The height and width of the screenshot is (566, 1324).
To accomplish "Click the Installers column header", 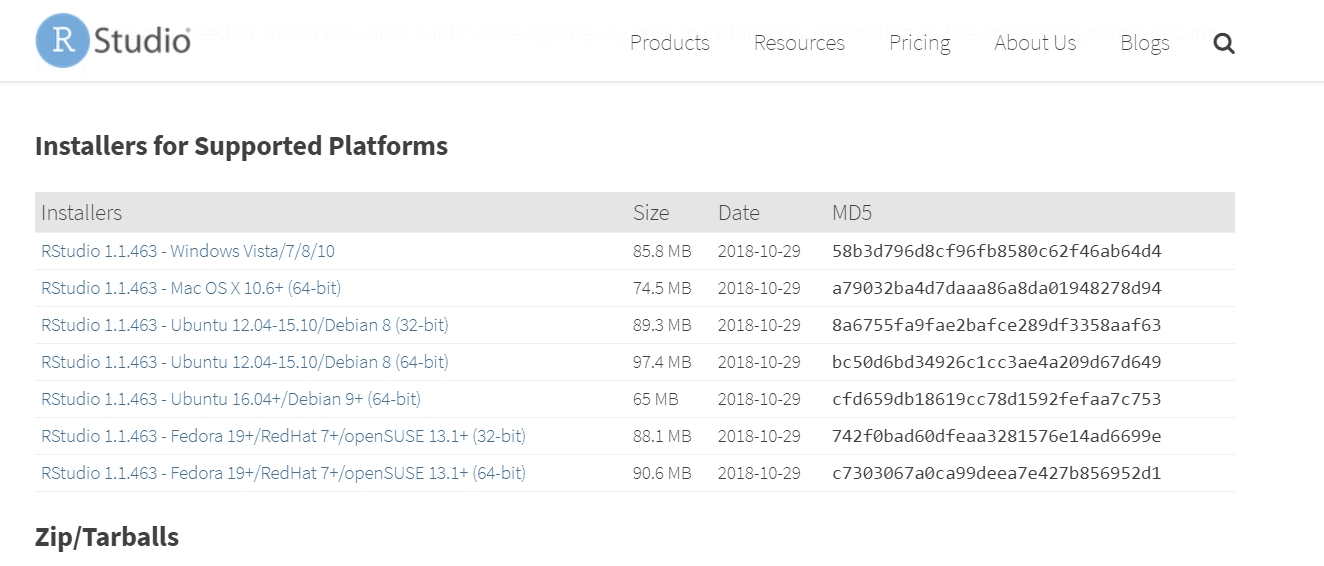I will [x=81, y=213].
